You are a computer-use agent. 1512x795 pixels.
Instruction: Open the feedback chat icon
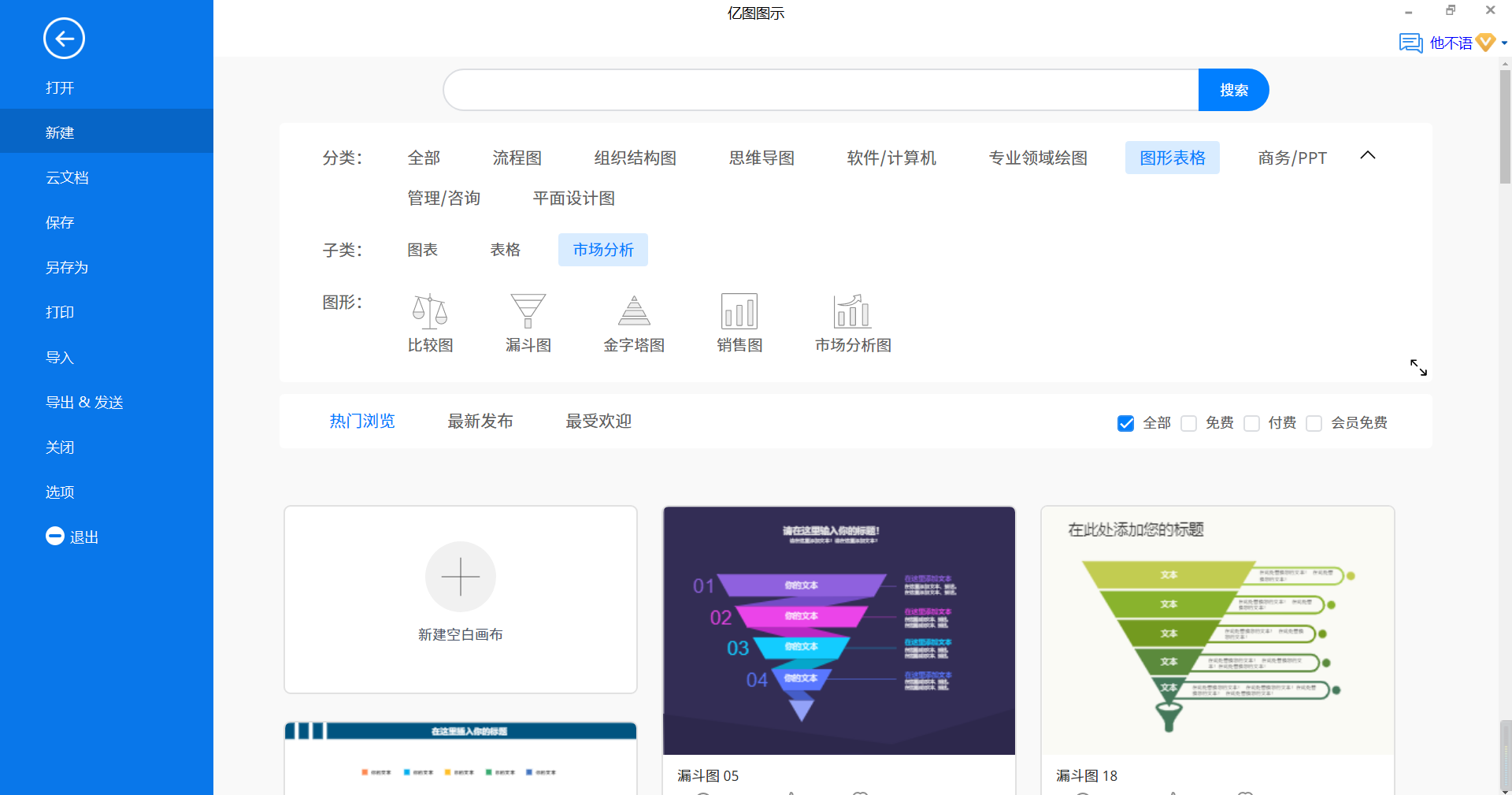[x=1410, y=43]
